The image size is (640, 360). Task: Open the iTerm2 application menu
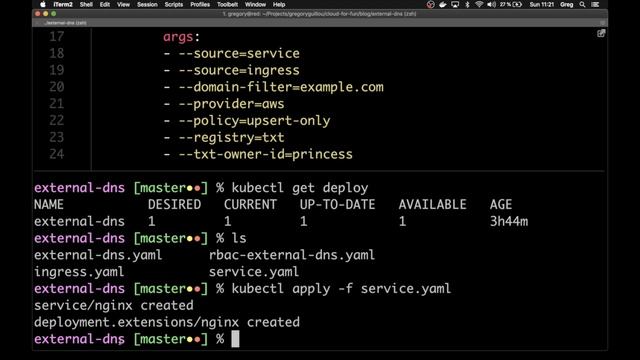63,4
